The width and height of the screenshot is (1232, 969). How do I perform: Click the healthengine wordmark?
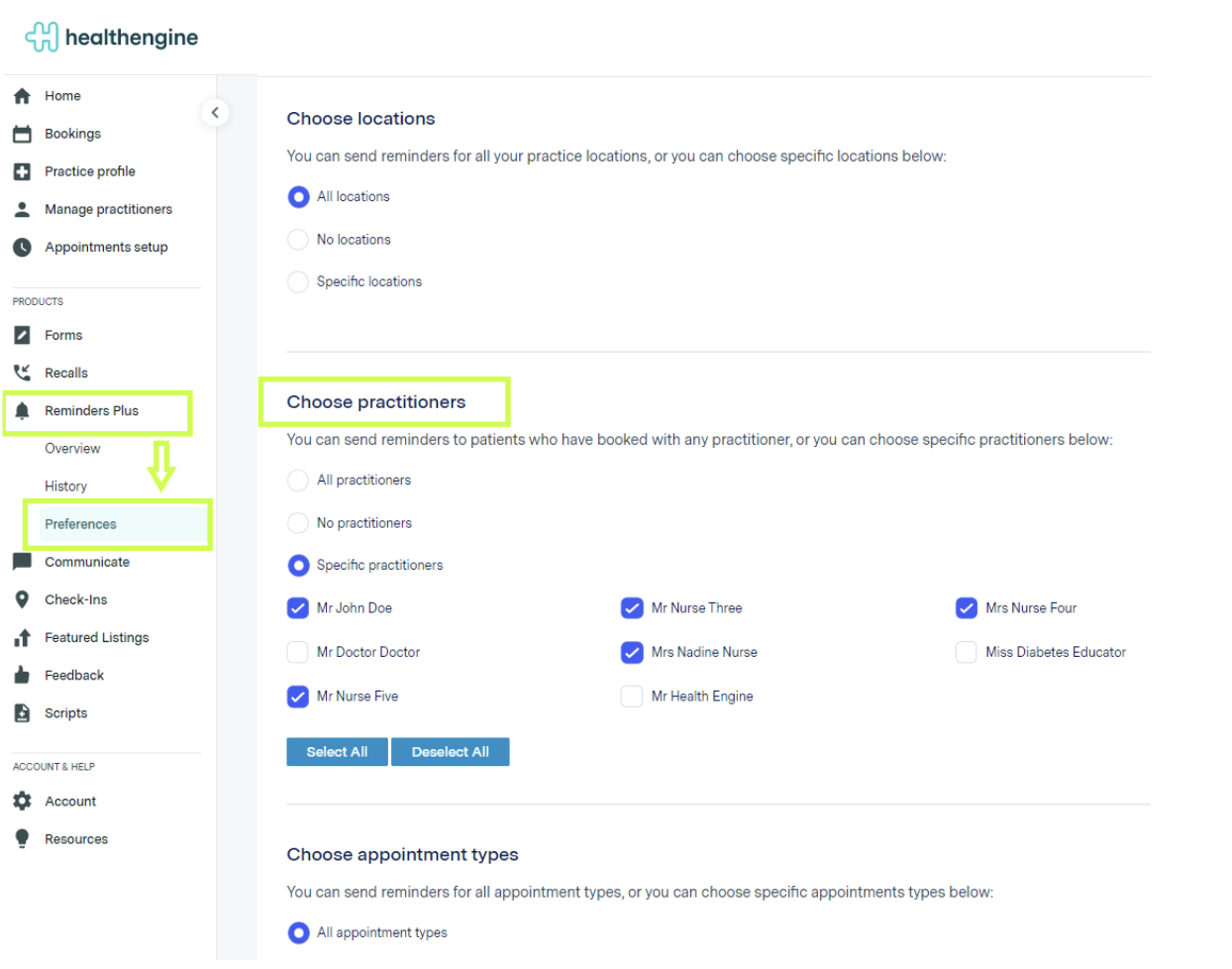[132, 38]
